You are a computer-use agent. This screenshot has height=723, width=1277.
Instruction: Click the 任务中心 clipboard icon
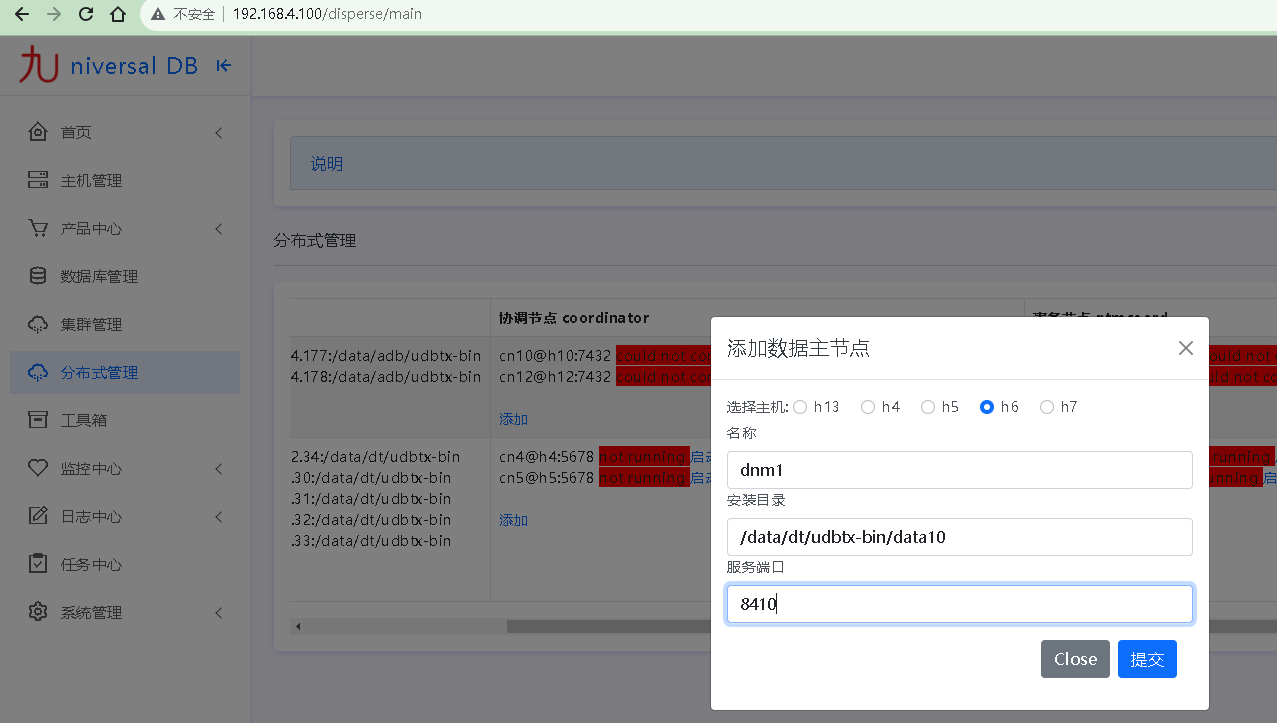pos(38,564)
